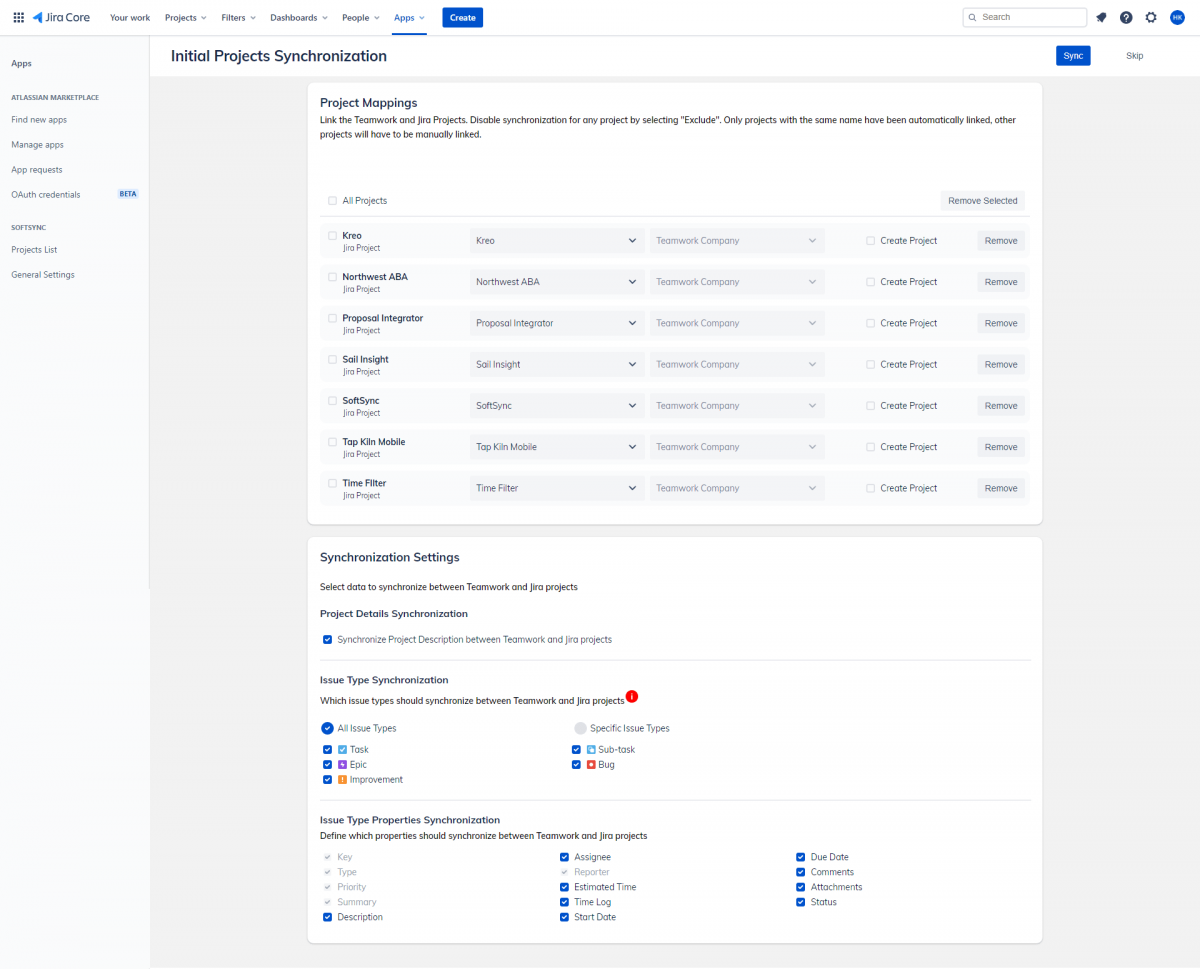Open your profile avatar
1200x969 pixels.
[x=1177, y=17]
